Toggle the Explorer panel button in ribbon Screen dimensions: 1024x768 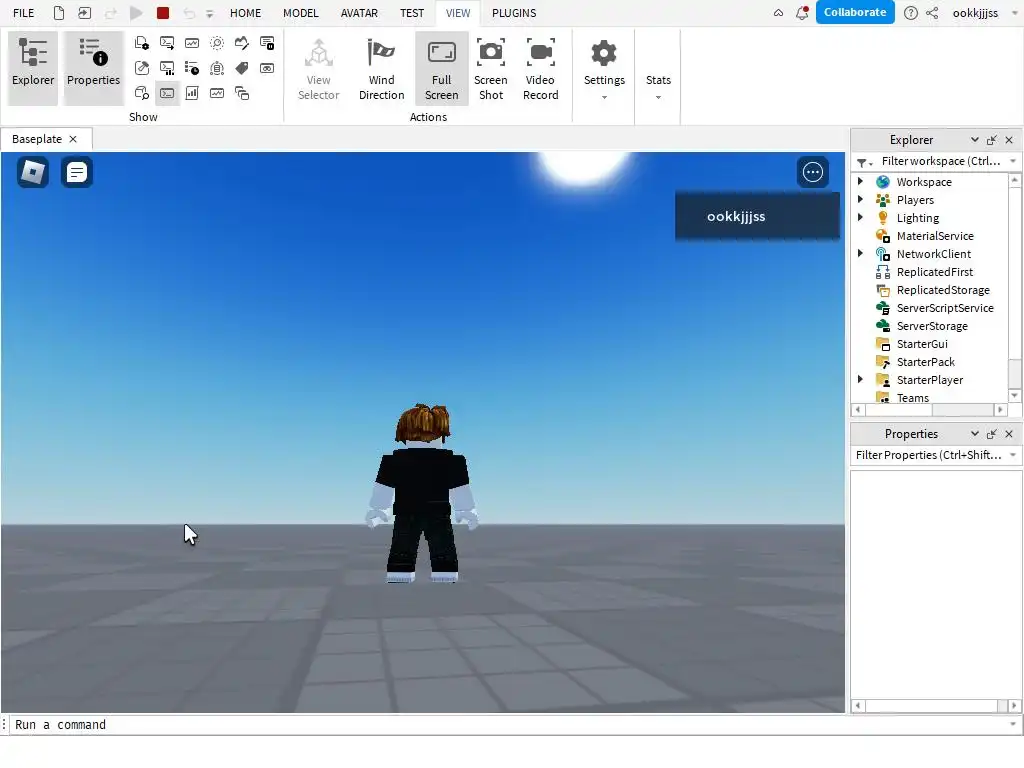[x=33, y=68]
